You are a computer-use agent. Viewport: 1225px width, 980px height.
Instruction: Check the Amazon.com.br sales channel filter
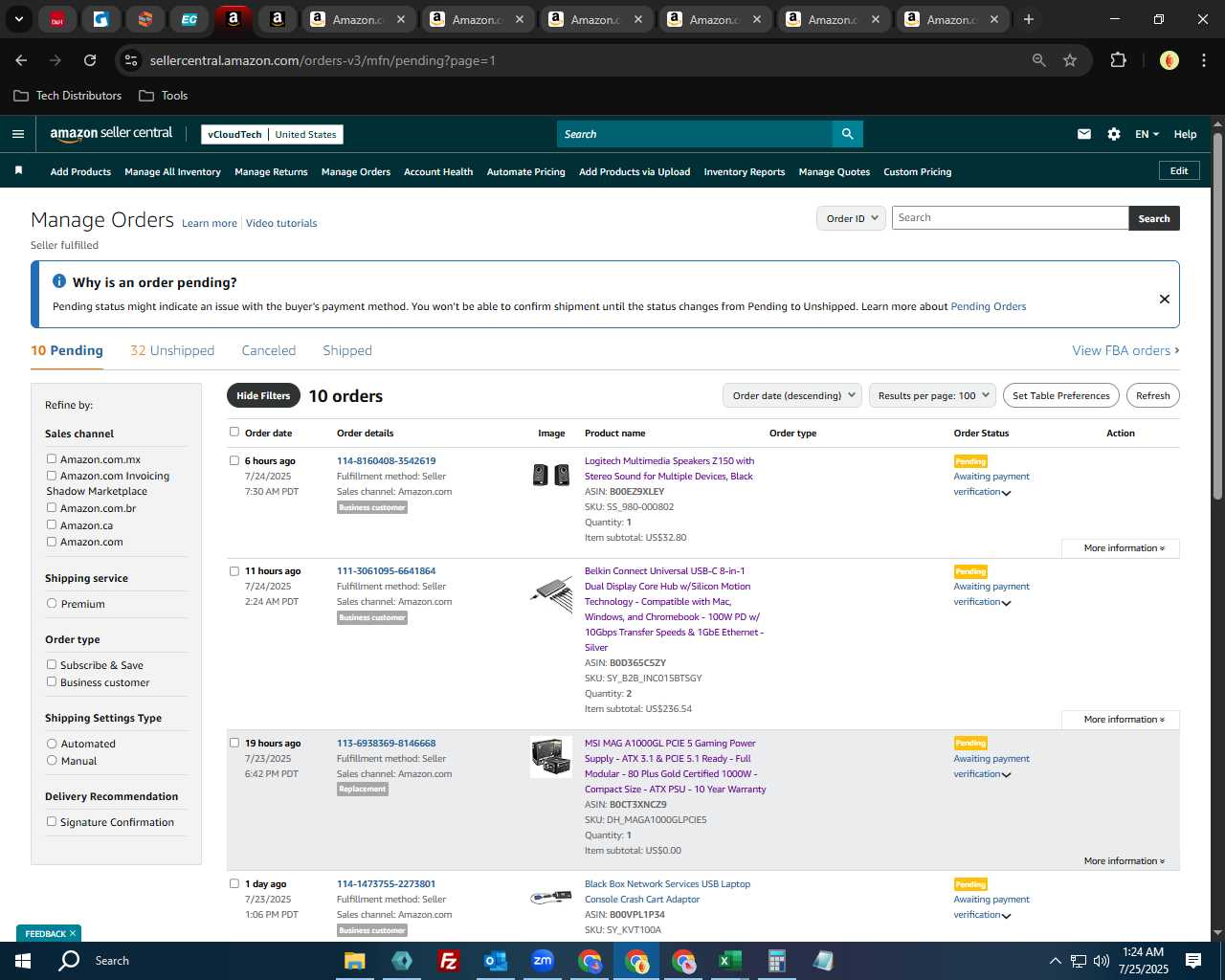pos(52,507)
